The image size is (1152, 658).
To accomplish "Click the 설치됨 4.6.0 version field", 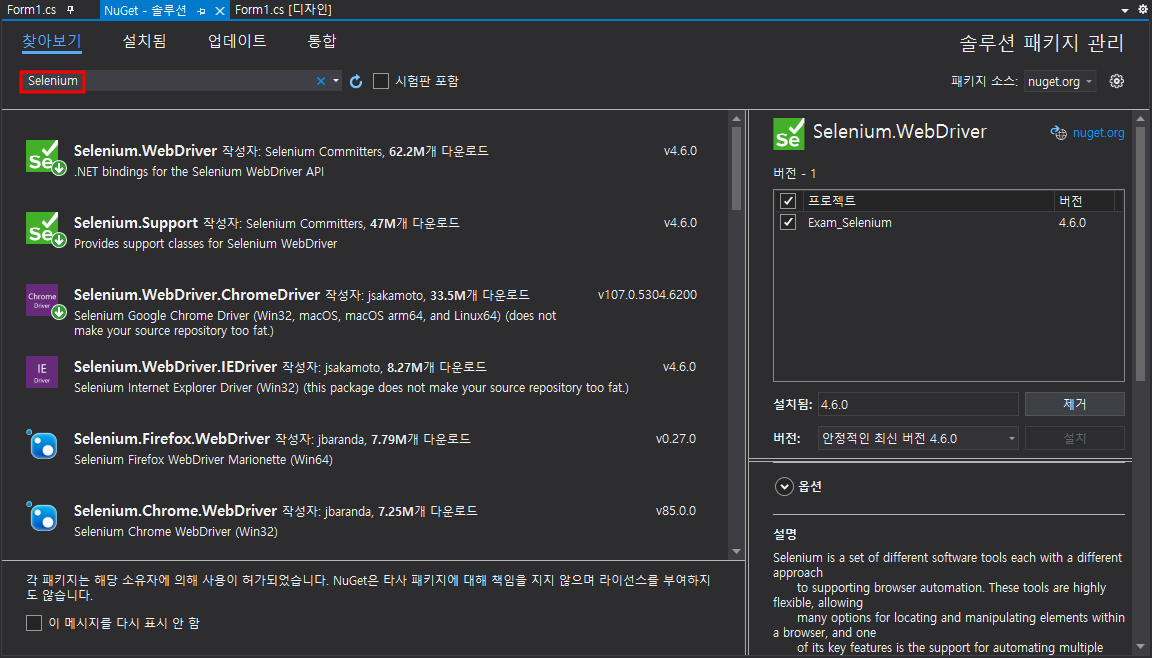I will tap(918, 404).
